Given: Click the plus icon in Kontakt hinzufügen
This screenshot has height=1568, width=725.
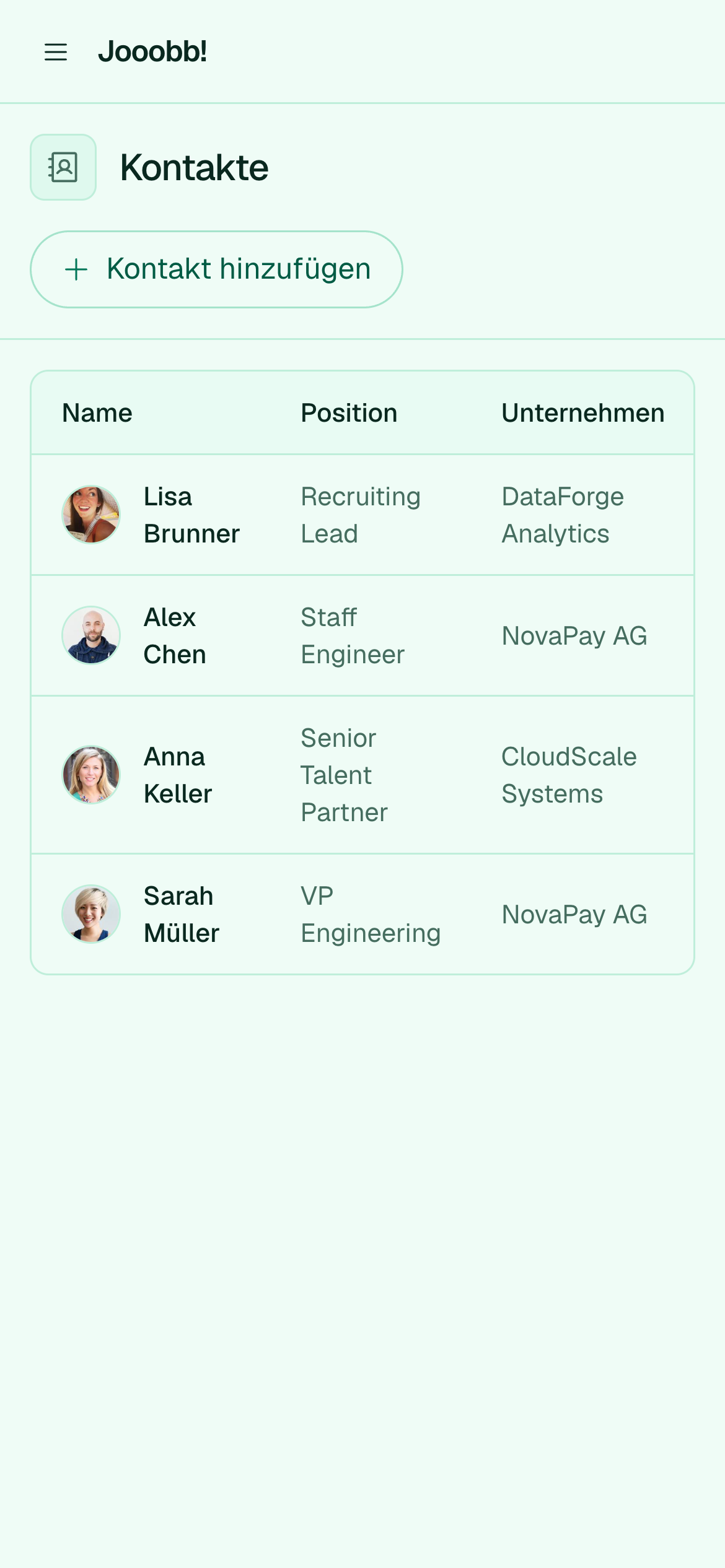Looking at the screenshot, I should (76, 269).
